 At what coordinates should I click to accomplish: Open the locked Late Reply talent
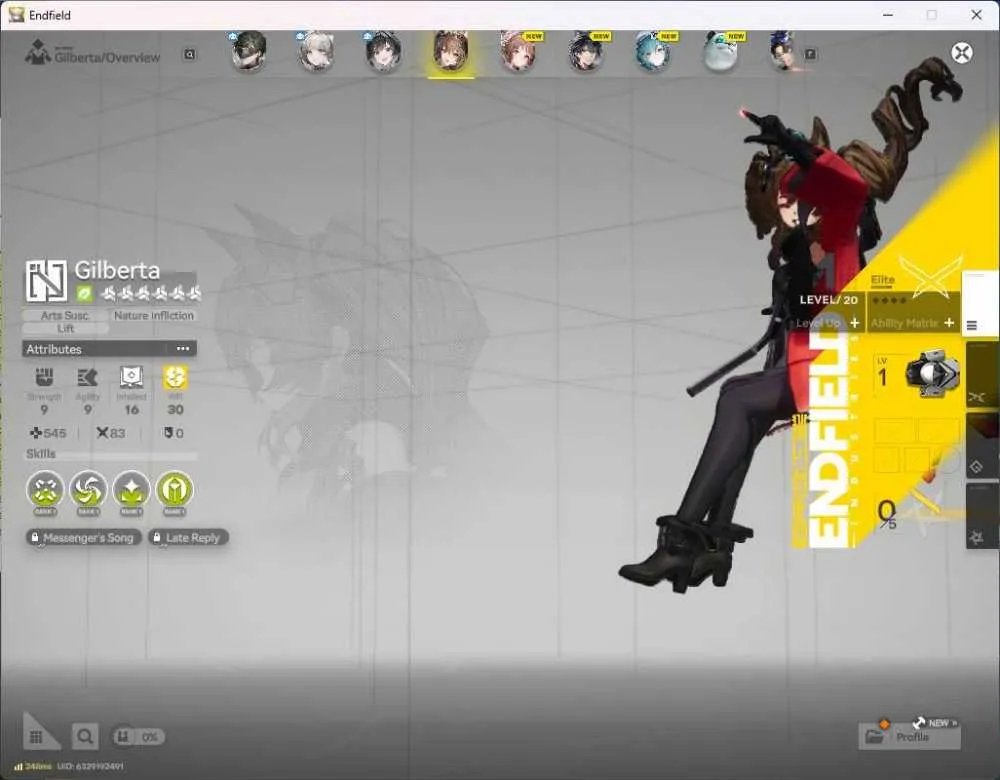[188, 538]
